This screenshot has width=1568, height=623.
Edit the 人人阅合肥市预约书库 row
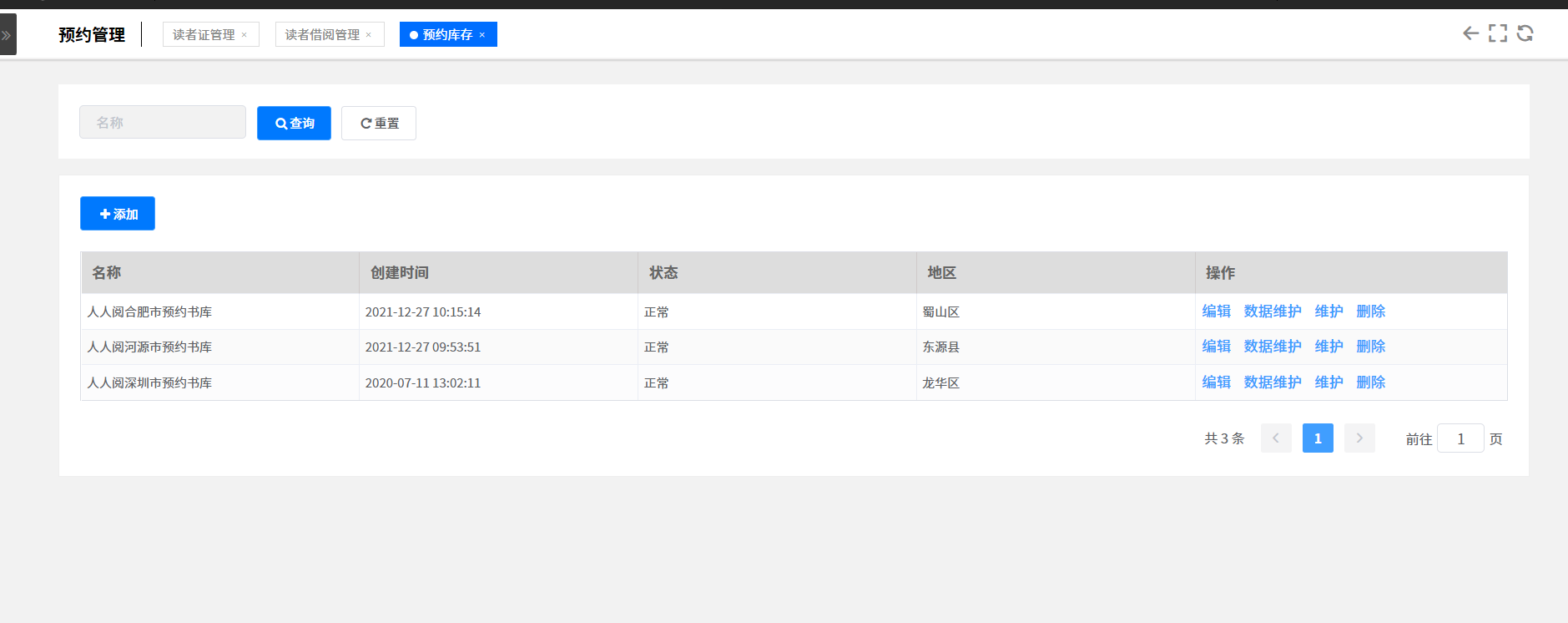click(x=1216, y=311)
